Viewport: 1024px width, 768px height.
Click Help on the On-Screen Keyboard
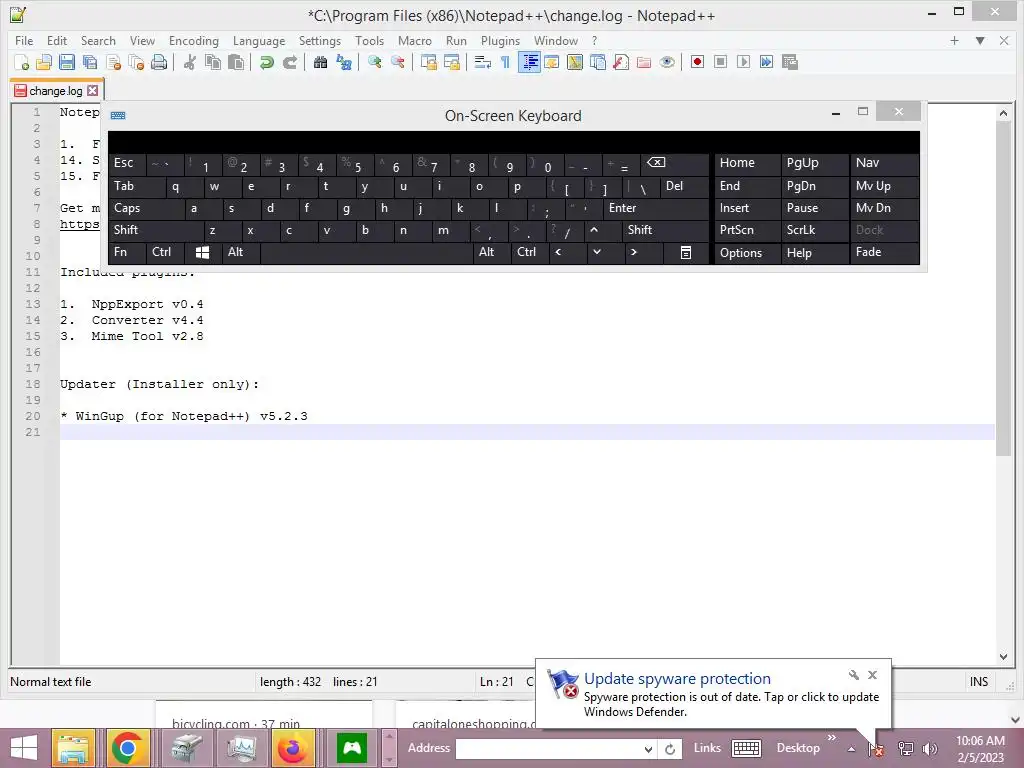(814, 253)
